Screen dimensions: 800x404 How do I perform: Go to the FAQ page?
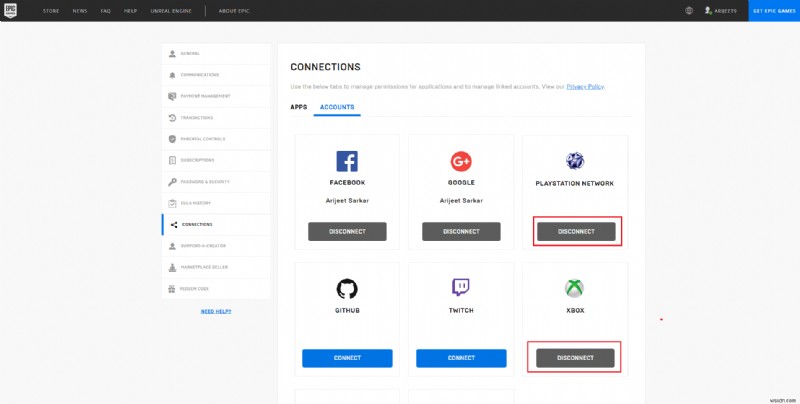pos(106,11)
